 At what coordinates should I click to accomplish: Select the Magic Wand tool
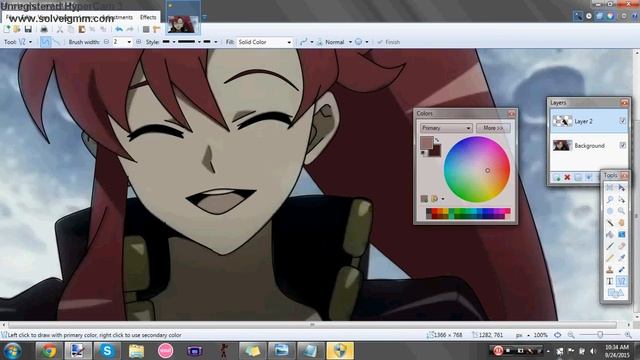coord(610,223)
